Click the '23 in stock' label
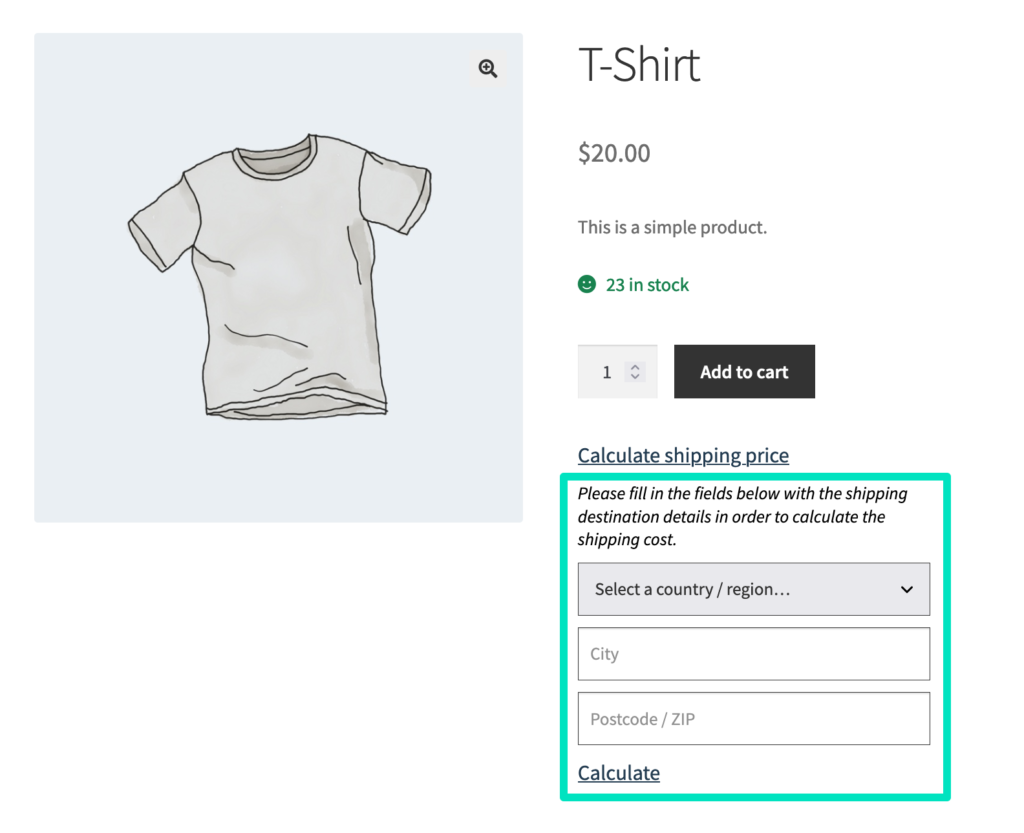This screenshot has height=833, width=1024. pos(647,285)
